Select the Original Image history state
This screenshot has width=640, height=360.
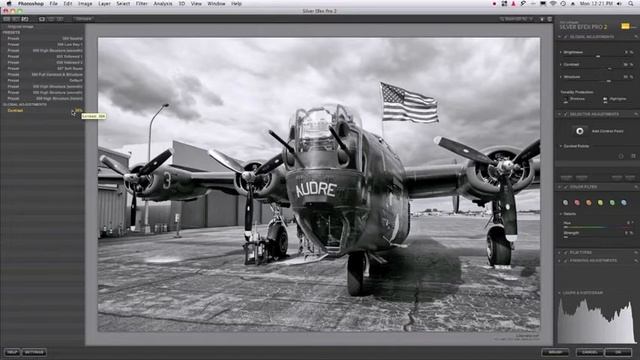tap(21, 27)
